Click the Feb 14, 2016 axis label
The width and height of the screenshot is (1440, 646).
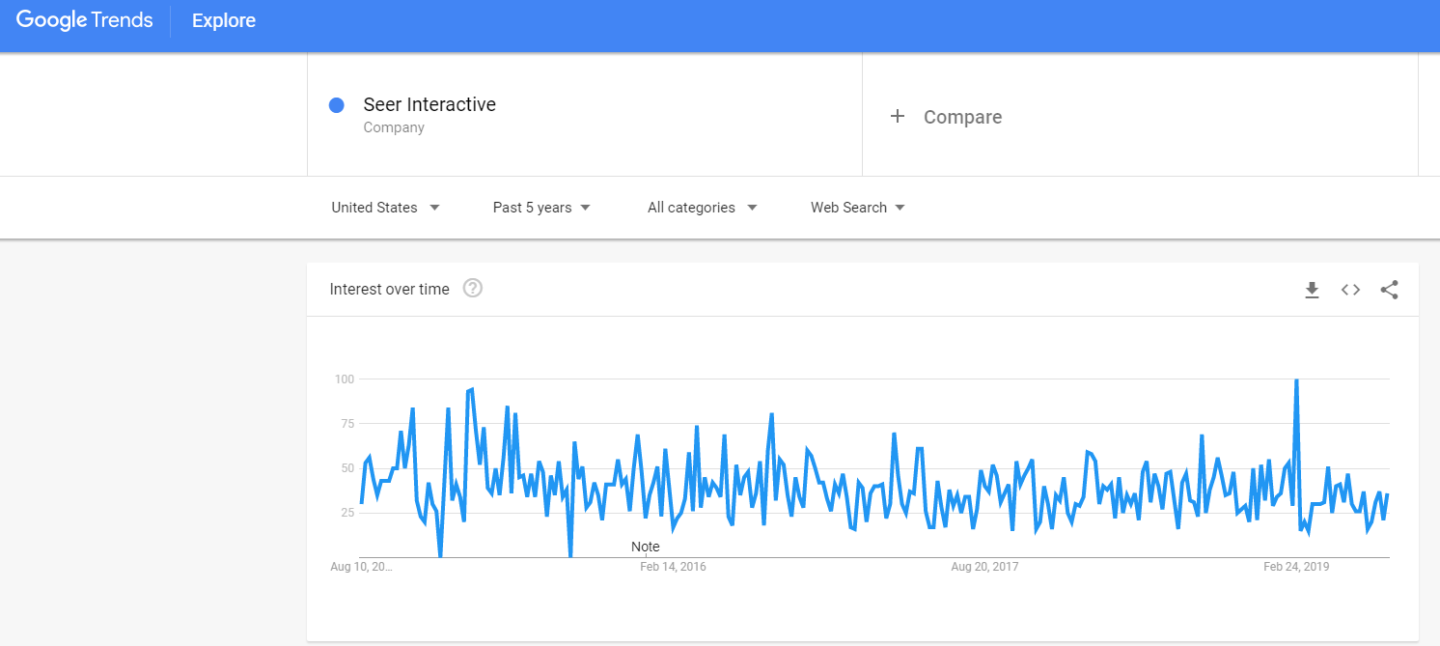(672, 567)
